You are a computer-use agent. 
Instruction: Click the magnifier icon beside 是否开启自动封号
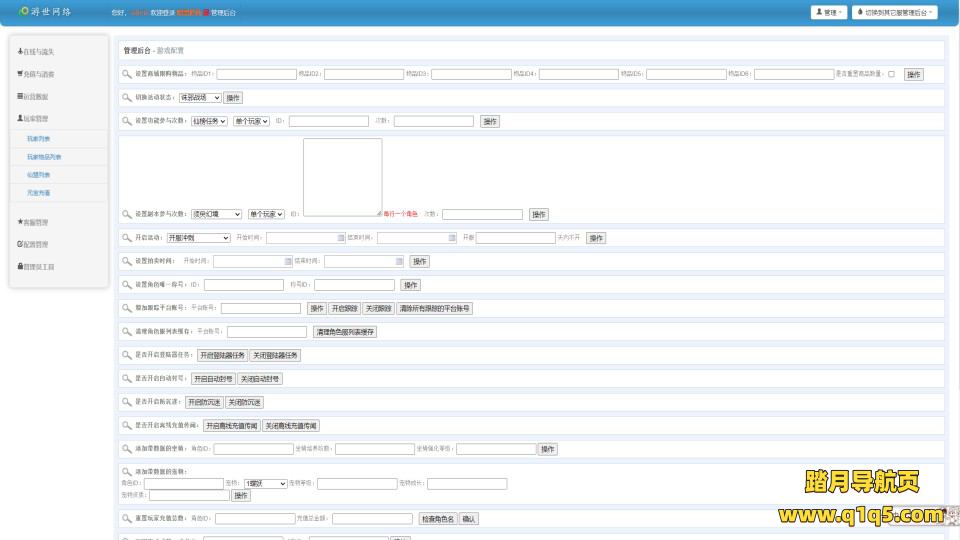tap(126, 379)
